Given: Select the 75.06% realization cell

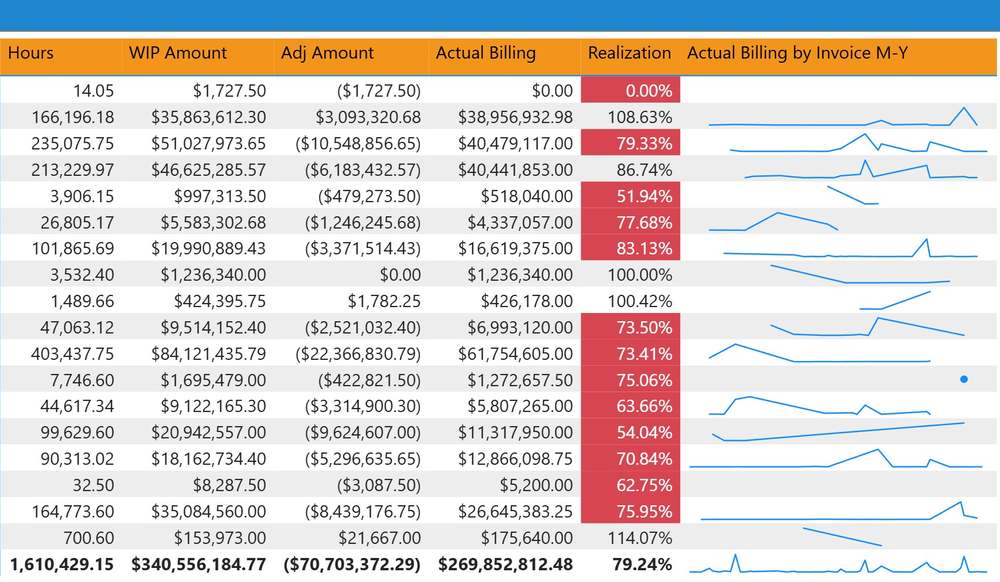Looking at the screenshot, I should tap(630, 380).
